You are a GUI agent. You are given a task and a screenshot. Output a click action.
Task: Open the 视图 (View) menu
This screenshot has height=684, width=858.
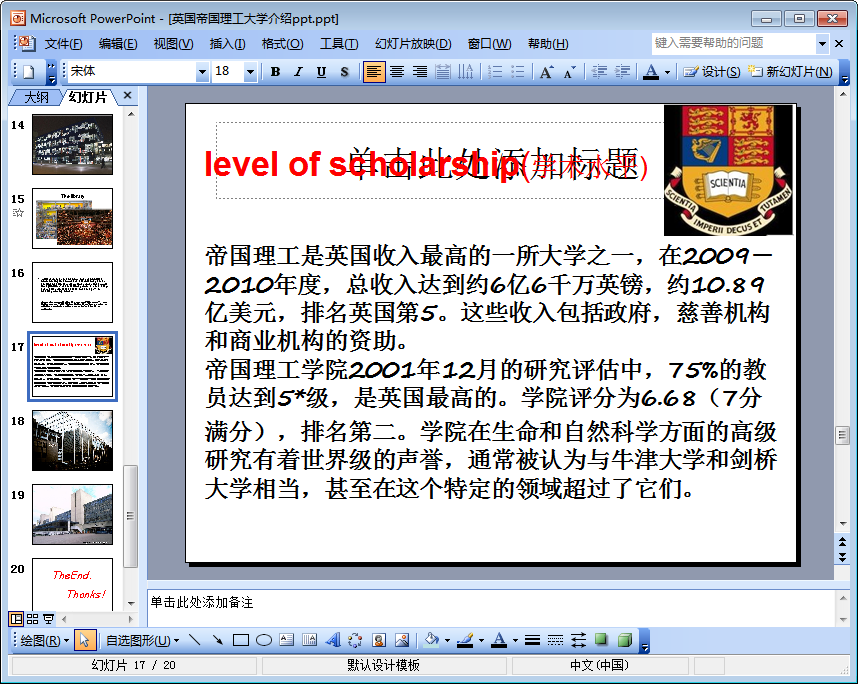pyautogui.click(x=173, y=44)
